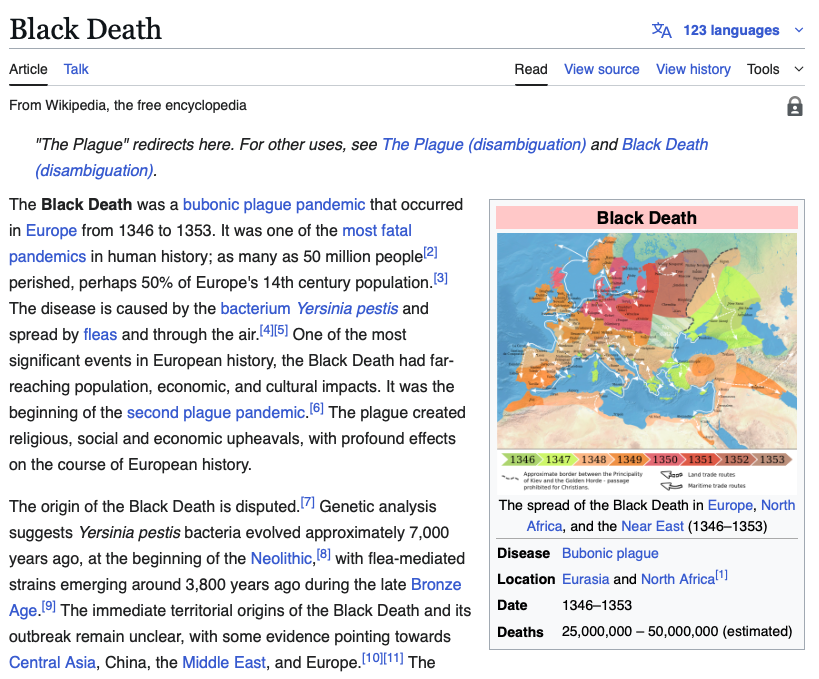Image resolution: width=819 pixels, height=679 pixels.
Task: Switch to the Talk tab
Action: coord(76,69)
